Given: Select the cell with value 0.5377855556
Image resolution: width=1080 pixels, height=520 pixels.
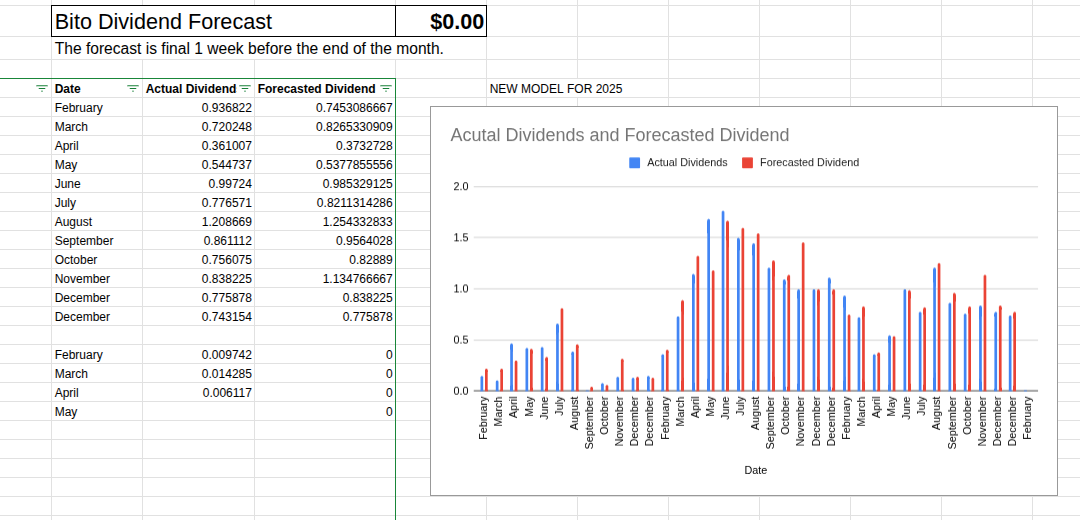Looking at the screenshot, I should 325,165.
